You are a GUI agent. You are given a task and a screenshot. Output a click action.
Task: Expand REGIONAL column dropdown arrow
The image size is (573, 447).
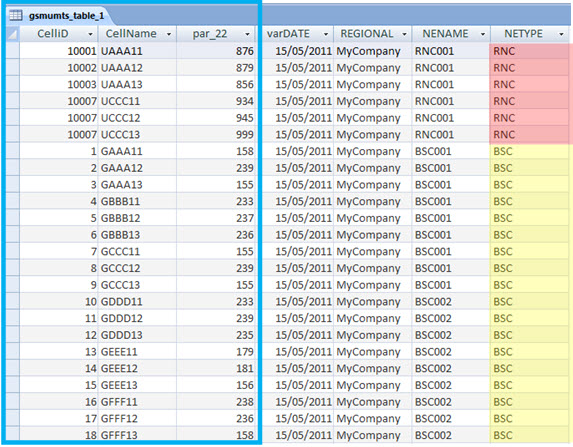[x=405, y=34]
